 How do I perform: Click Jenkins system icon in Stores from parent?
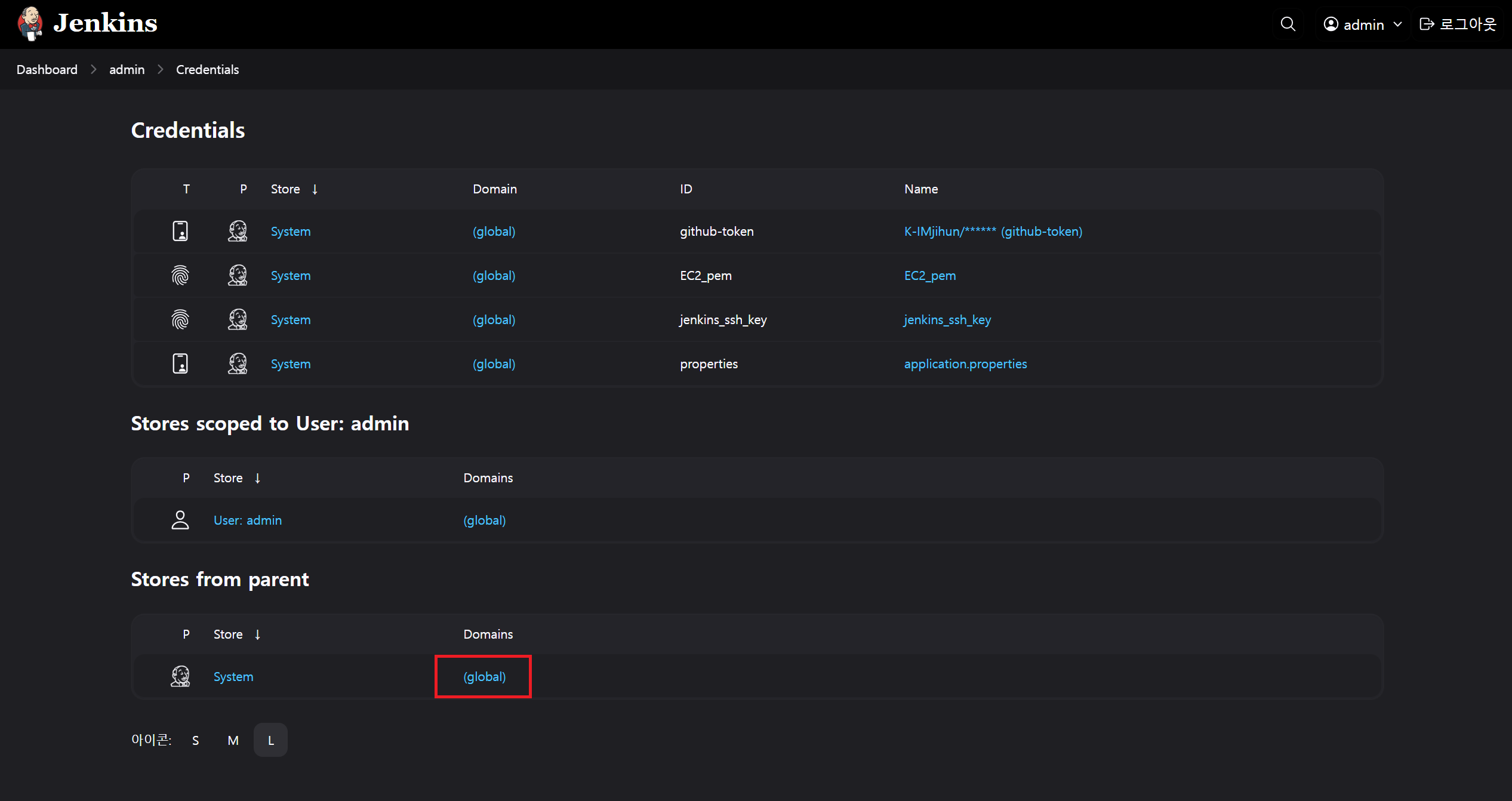tap(180, 676)
